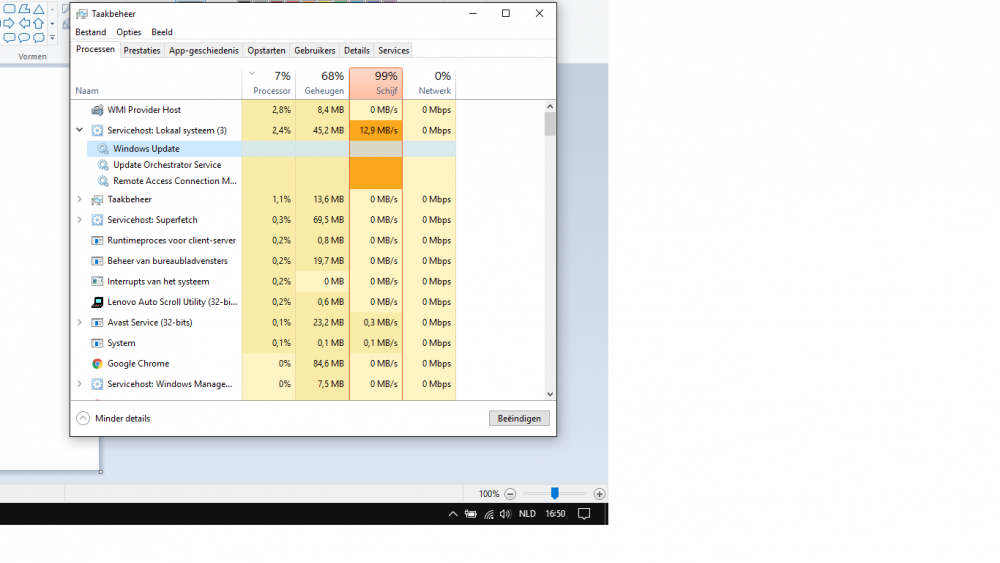The height and width of the screenshot is (563, 1000).
Task: Expand the Taakbeheer process row
Action: 80,199
